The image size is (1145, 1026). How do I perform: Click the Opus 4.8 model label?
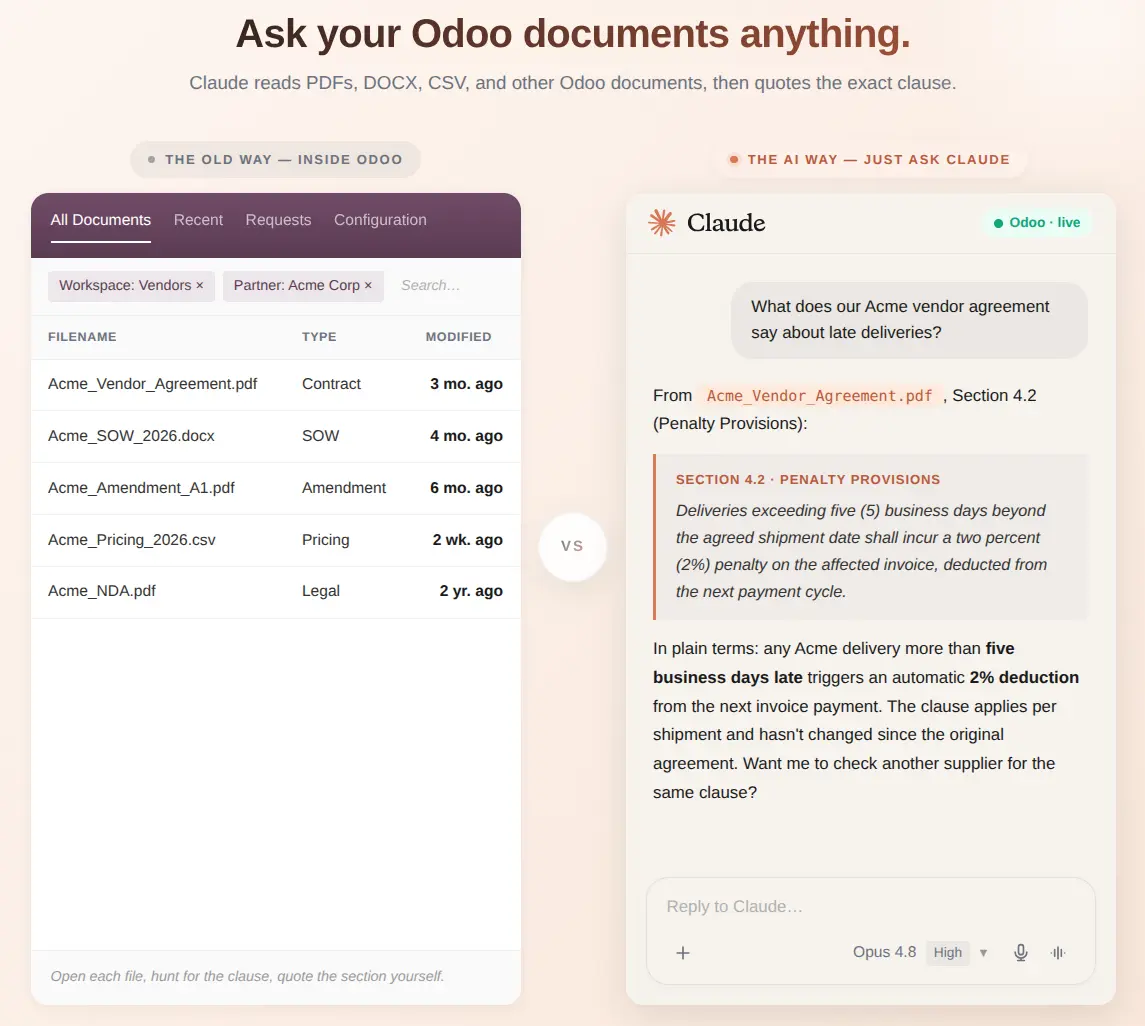point(884,952)
